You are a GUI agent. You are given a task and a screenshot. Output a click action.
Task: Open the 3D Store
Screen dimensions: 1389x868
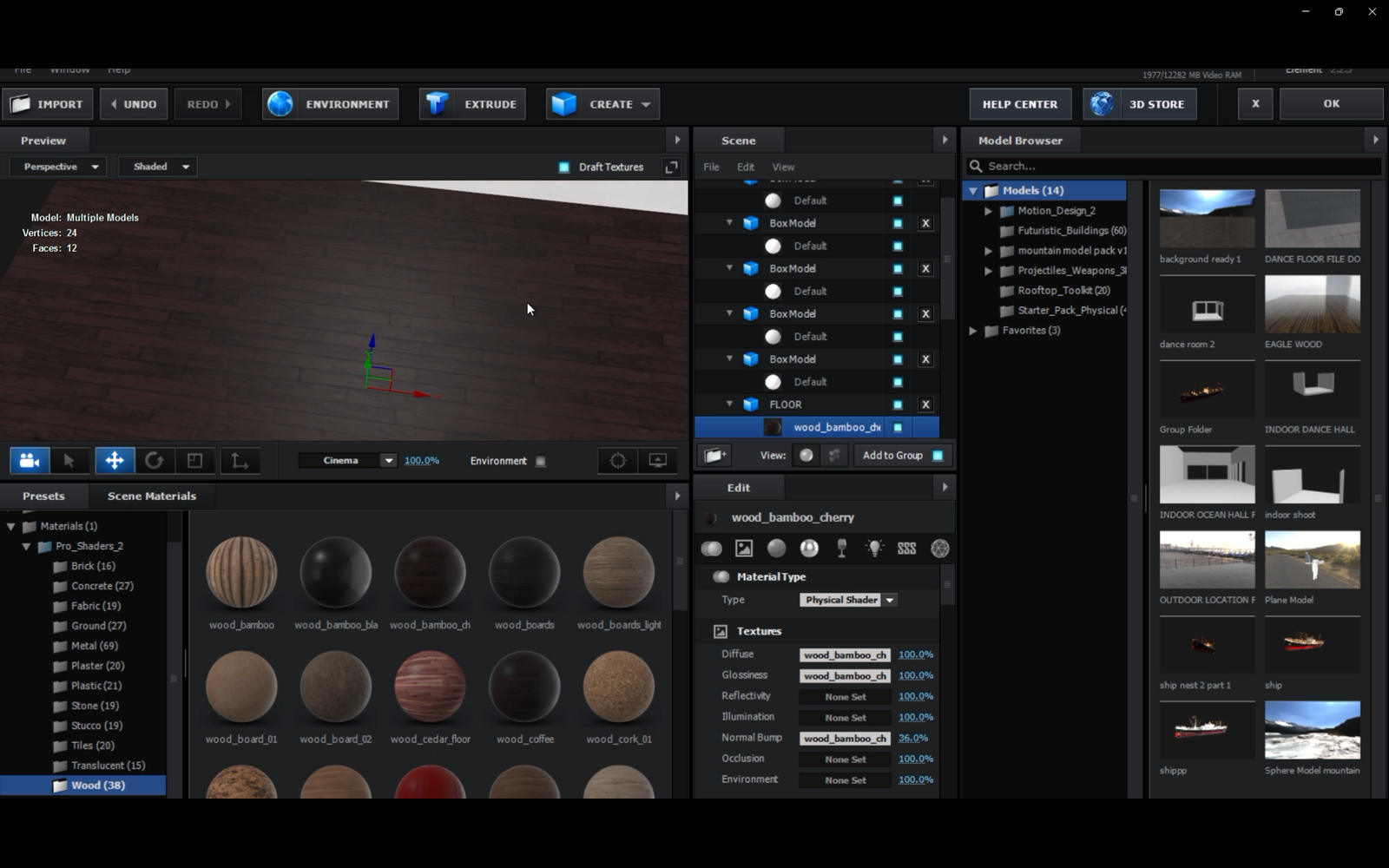[x=1140, y=104]
